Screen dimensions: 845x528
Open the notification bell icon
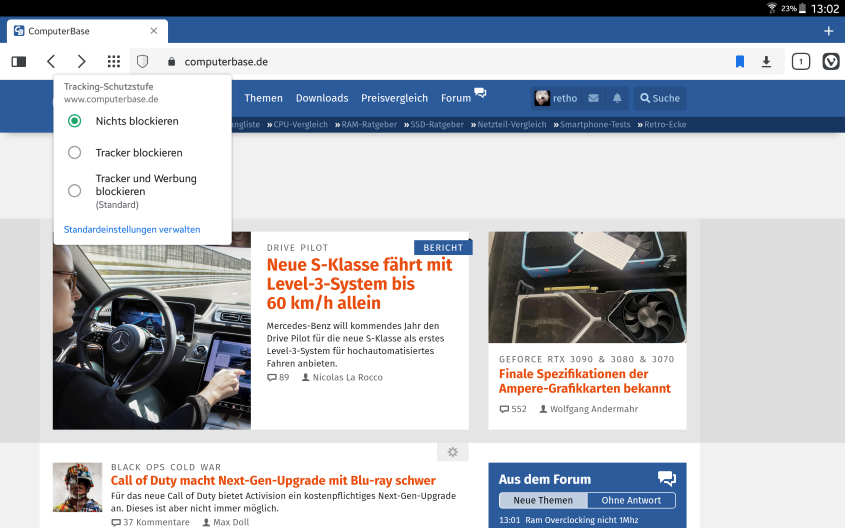point(617,98)
